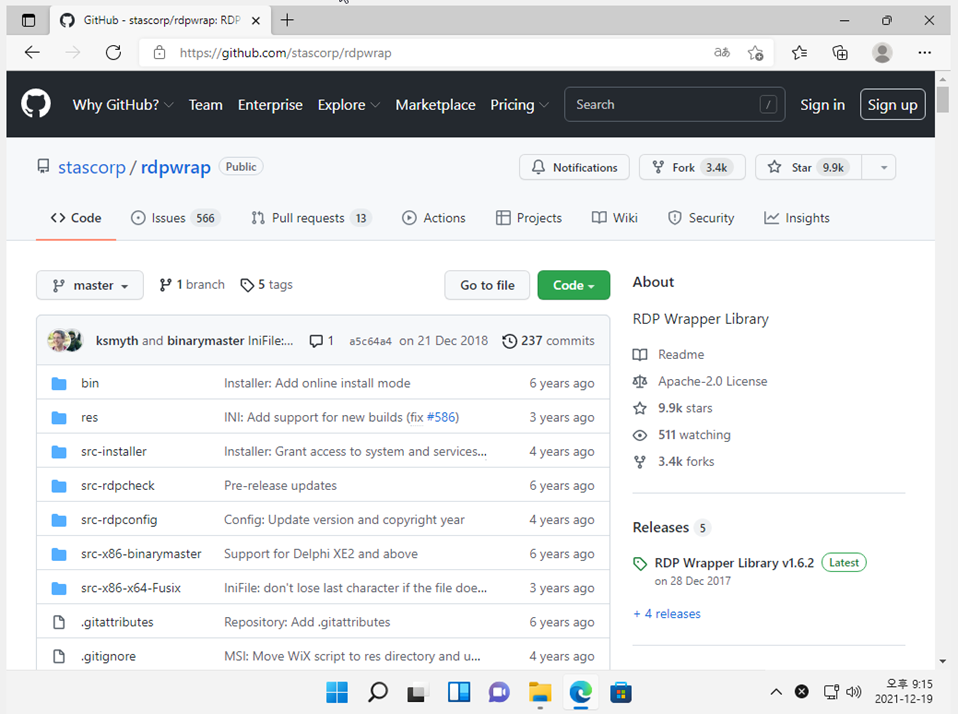Viewport: 958px width, 714px height.
Task: Open the Security tab
Action: [701, 218]
